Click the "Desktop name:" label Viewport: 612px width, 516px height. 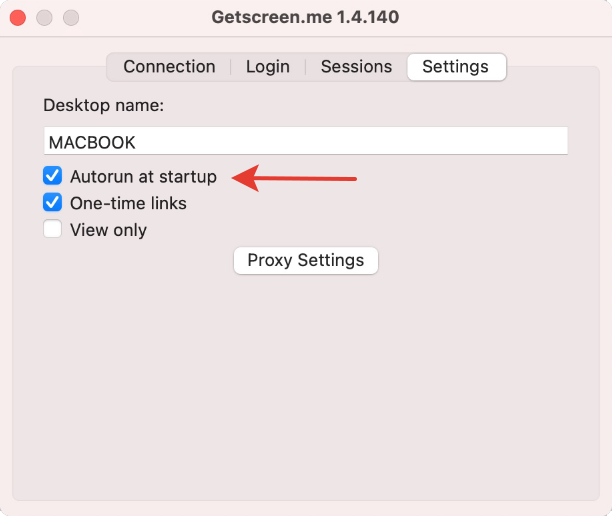coord(104,105)
